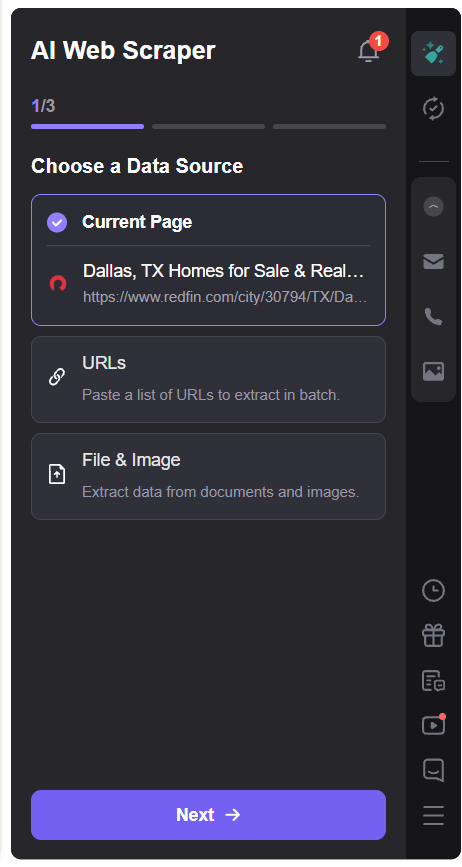Open the document notes icon in sidebar
This screenshot has width=462, height=867.
point(433,680)
